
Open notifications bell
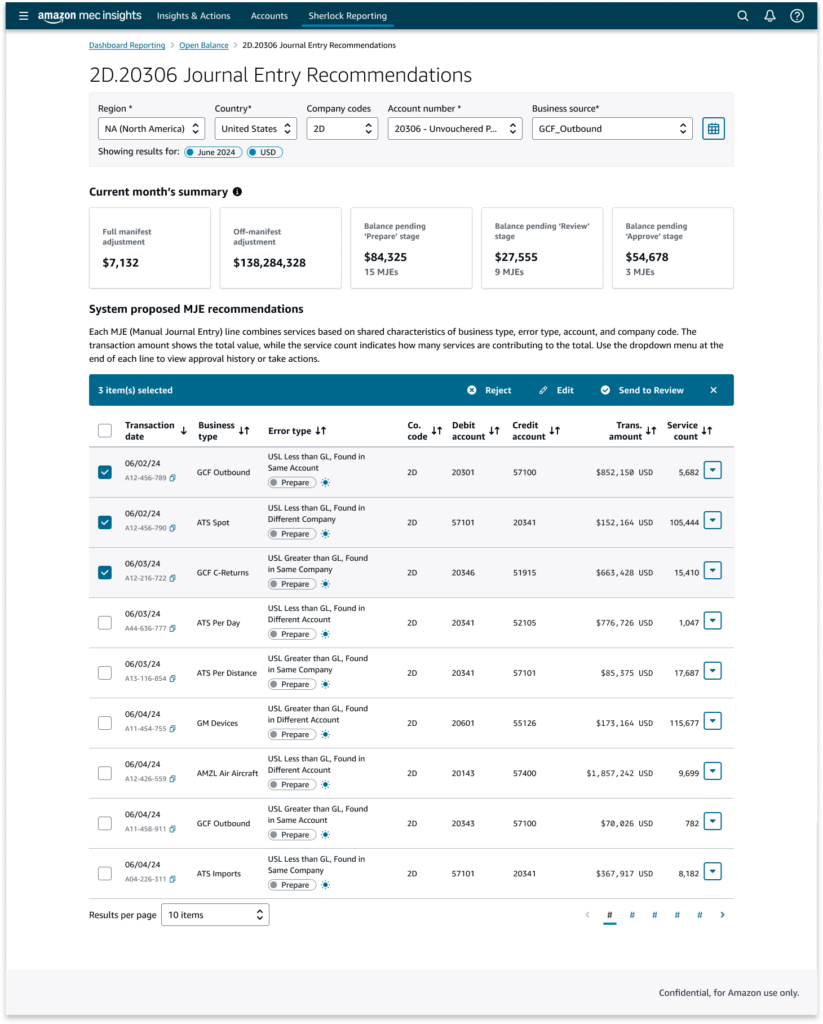click(x=770, y=16)
